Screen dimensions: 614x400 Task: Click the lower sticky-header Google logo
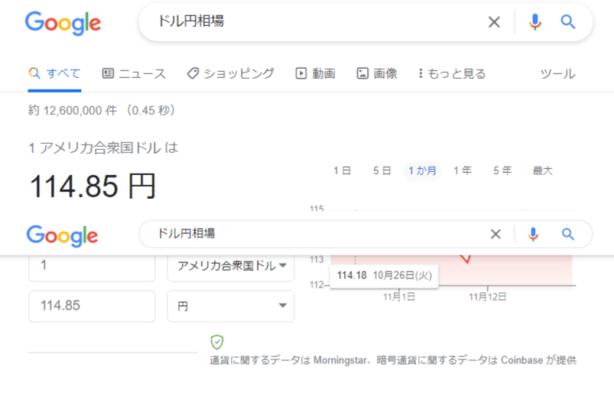coord(62,235)
